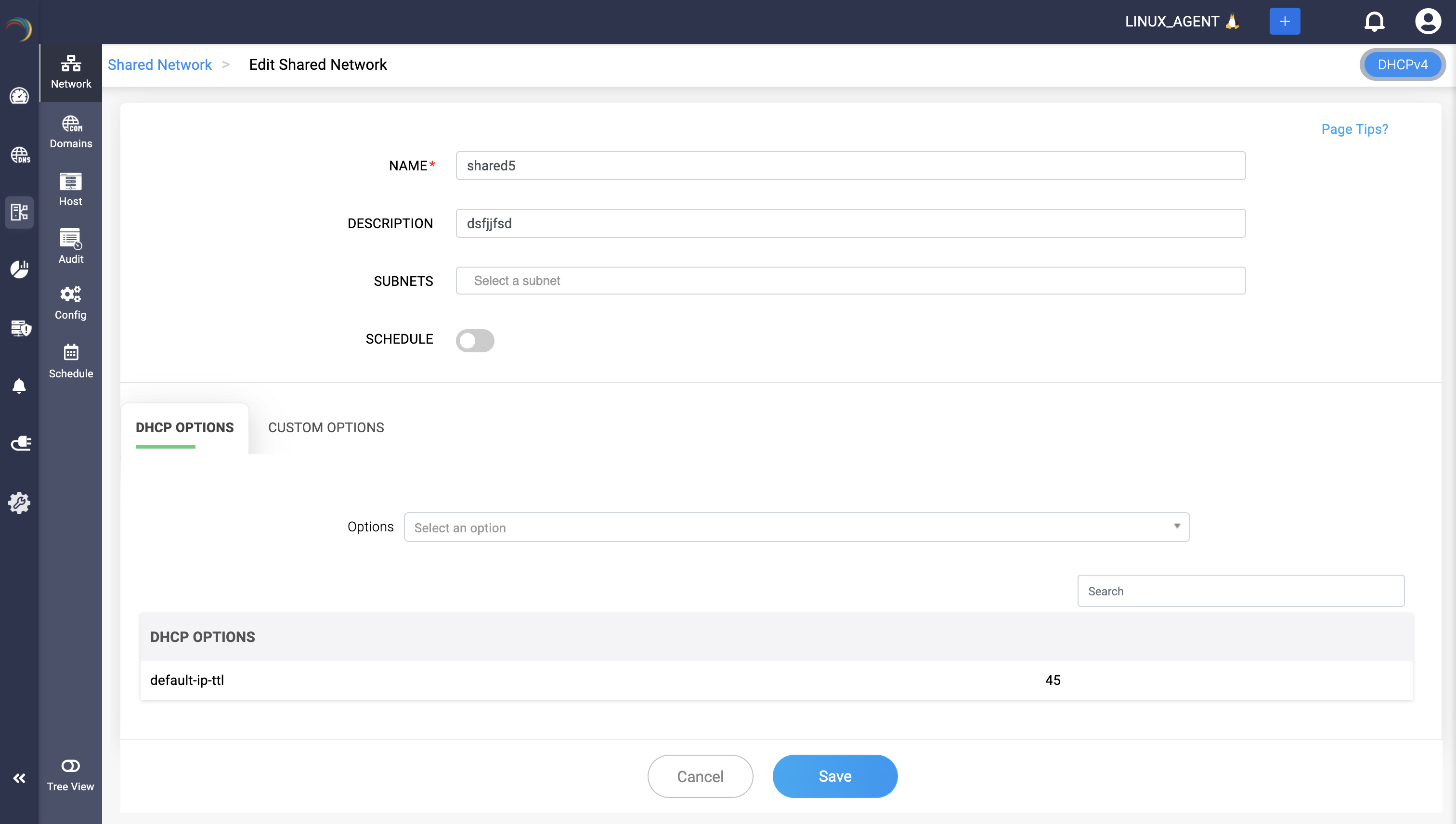Toggle the DHCPv4 version switch
Viewport: 1456px width, 824px height.
(1402, 64)
